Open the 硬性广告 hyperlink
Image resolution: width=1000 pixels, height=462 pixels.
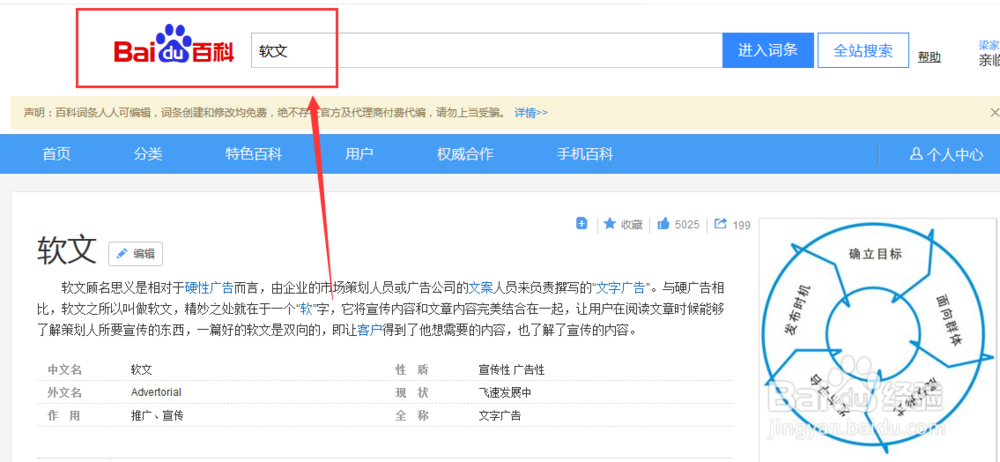(x=209, y=287)
